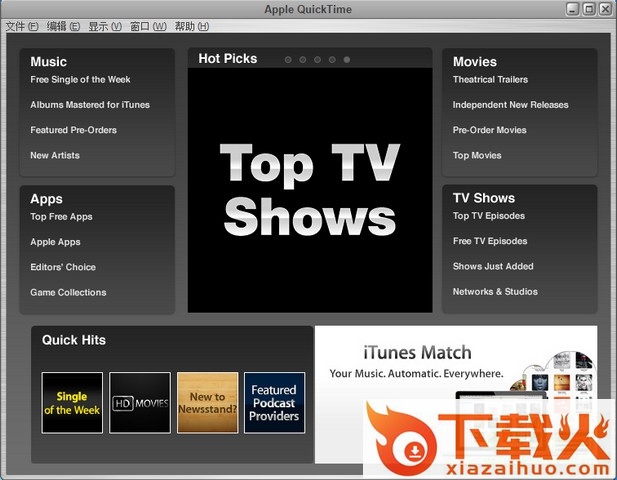
Task: Select the third Hot Picks page dot
Action: pos(318,60)
